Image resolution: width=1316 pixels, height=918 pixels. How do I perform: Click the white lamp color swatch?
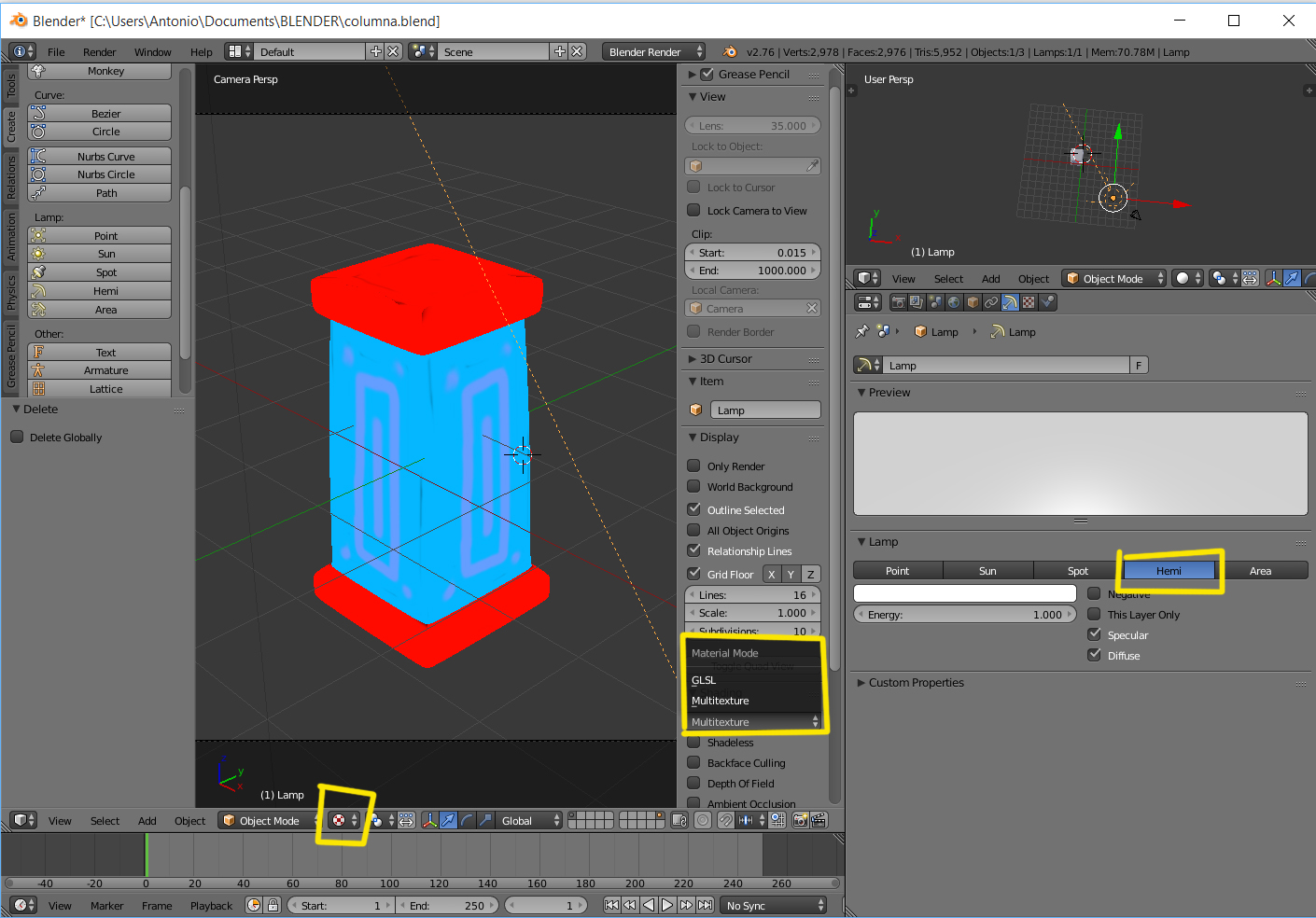[965, 594]
